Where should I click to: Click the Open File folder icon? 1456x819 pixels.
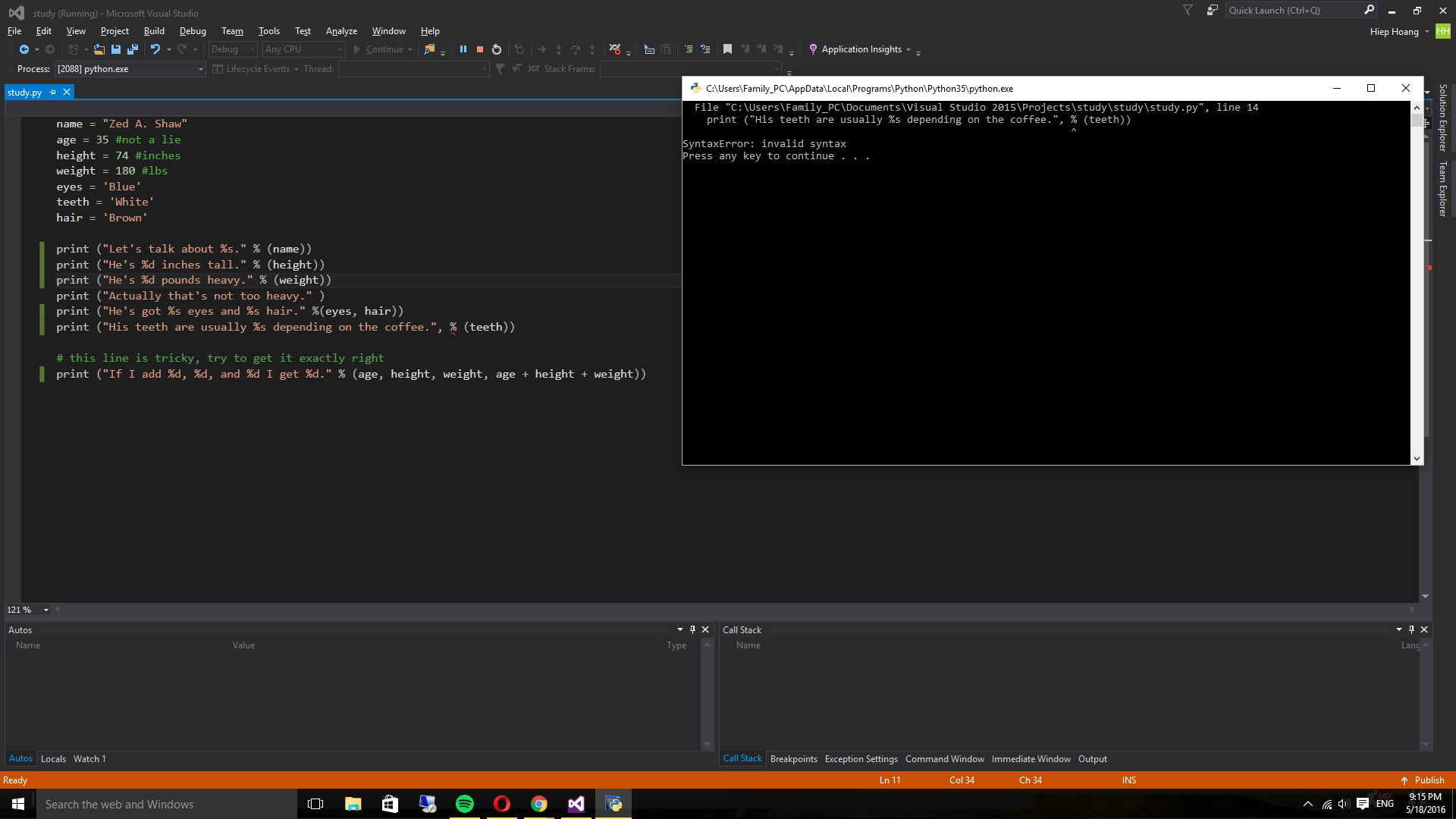99,49
